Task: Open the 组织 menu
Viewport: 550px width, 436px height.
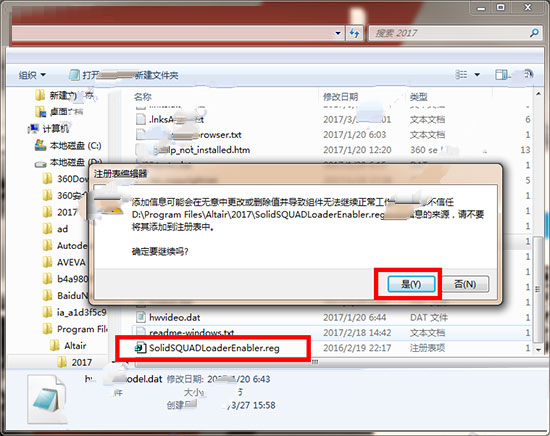Action: tap(32, 75)
